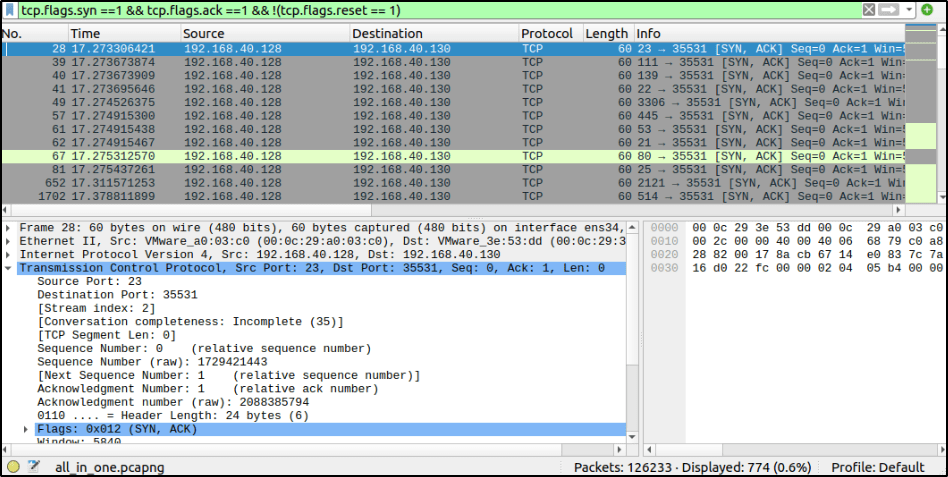
Task: Clear the display filter with X button
Action: [868, 10]
